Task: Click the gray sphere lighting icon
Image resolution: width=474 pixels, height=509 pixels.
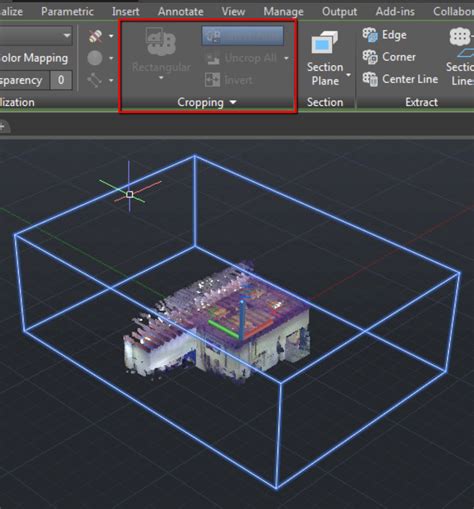Action: pyautogui.click(x=95, y=58)
